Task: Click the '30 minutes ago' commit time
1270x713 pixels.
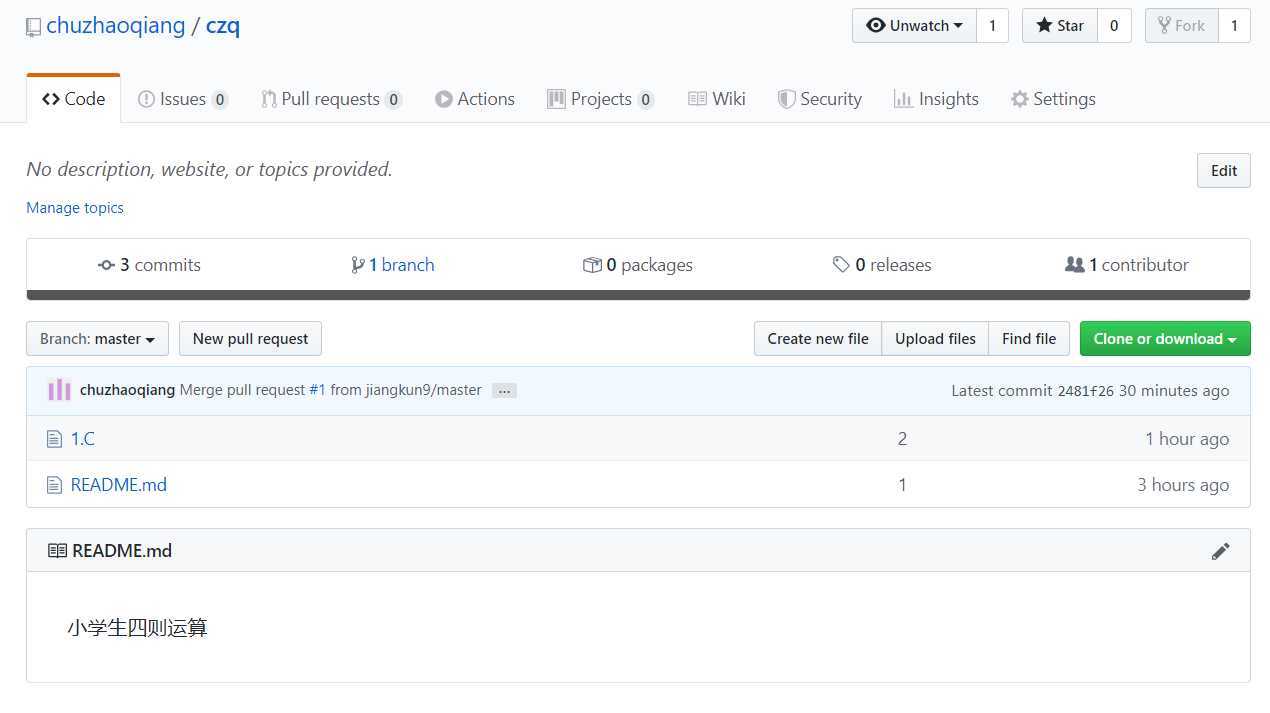Action: click(1174, 391)
